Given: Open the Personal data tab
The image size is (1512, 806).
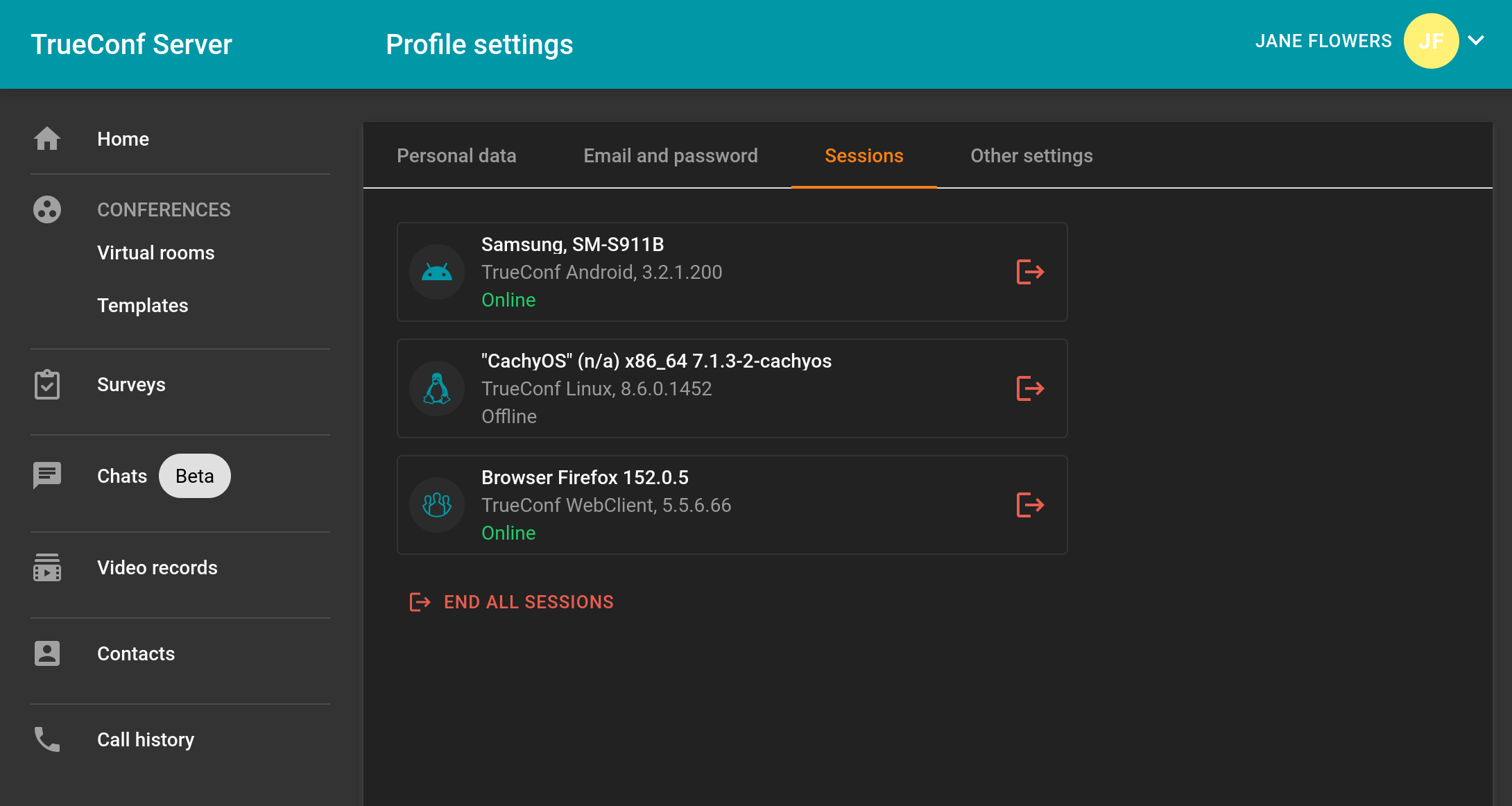Looking at the screenshot, I should point(456,155).
